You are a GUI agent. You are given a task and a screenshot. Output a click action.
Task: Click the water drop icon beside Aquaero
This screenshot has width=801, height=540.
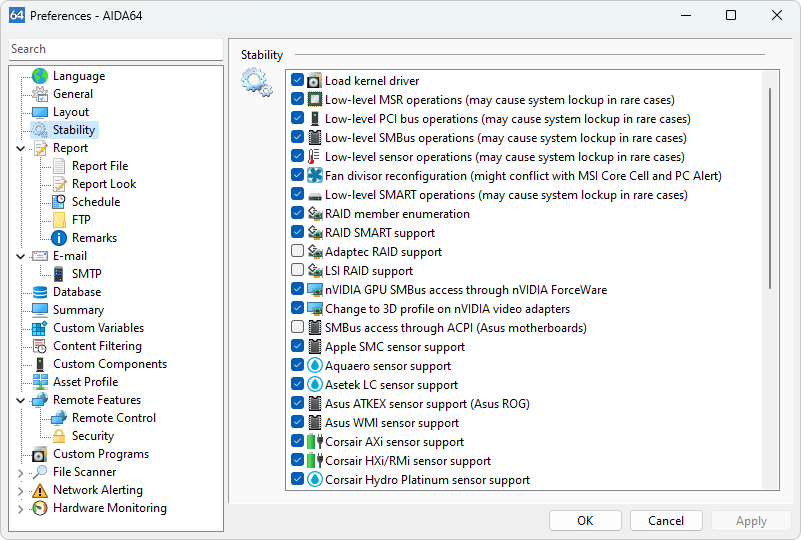(315, 366)
